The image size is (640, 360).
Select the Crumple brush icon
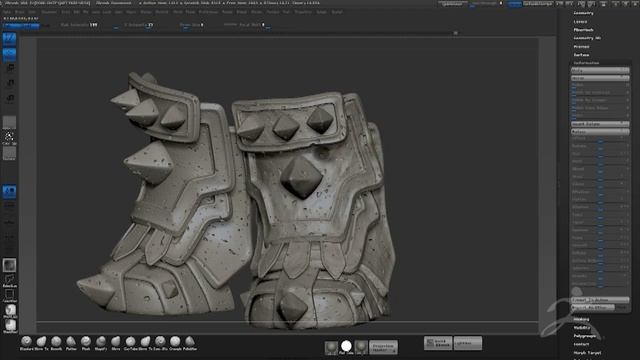(175, 341)
